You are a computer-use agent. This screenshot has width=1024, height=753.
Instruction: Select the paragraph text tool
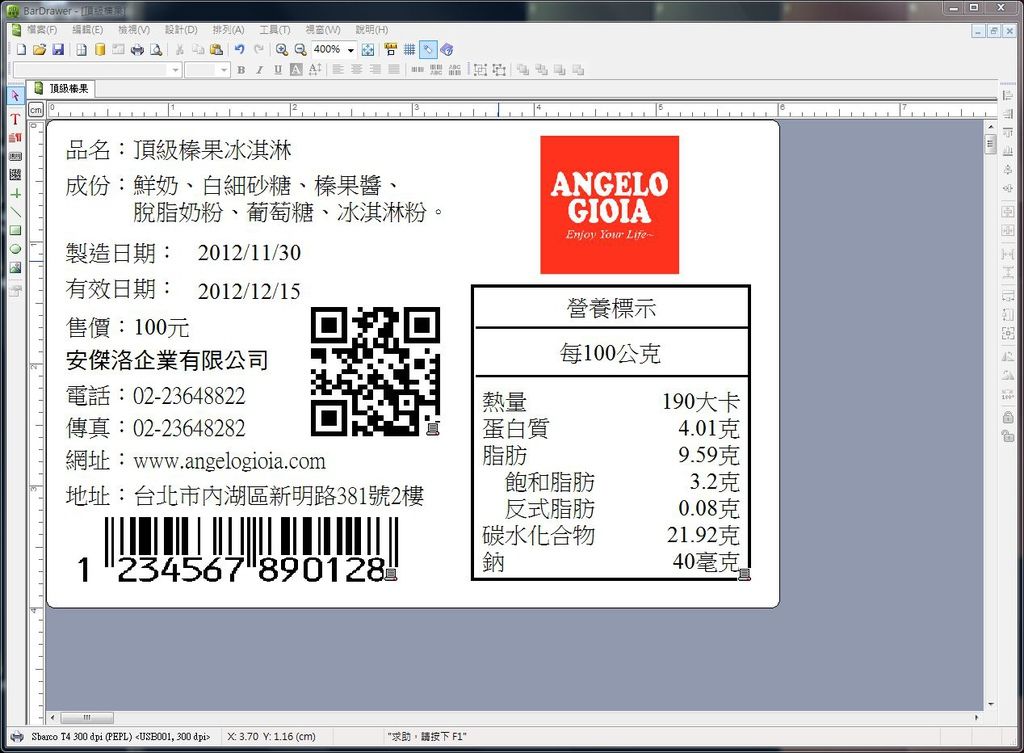[15, 138]
